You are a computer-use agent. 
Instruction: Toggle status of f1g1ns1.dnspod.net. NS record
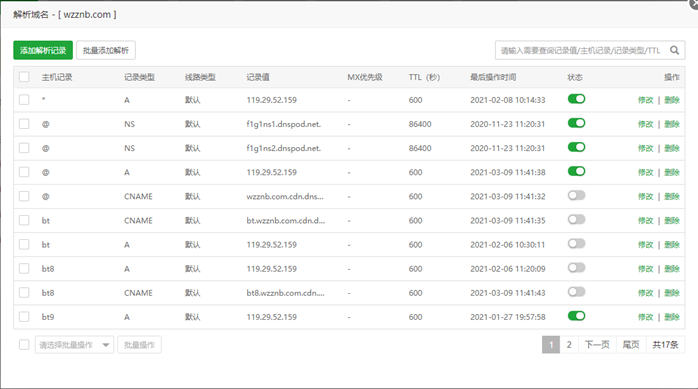(x=576, y=123)
